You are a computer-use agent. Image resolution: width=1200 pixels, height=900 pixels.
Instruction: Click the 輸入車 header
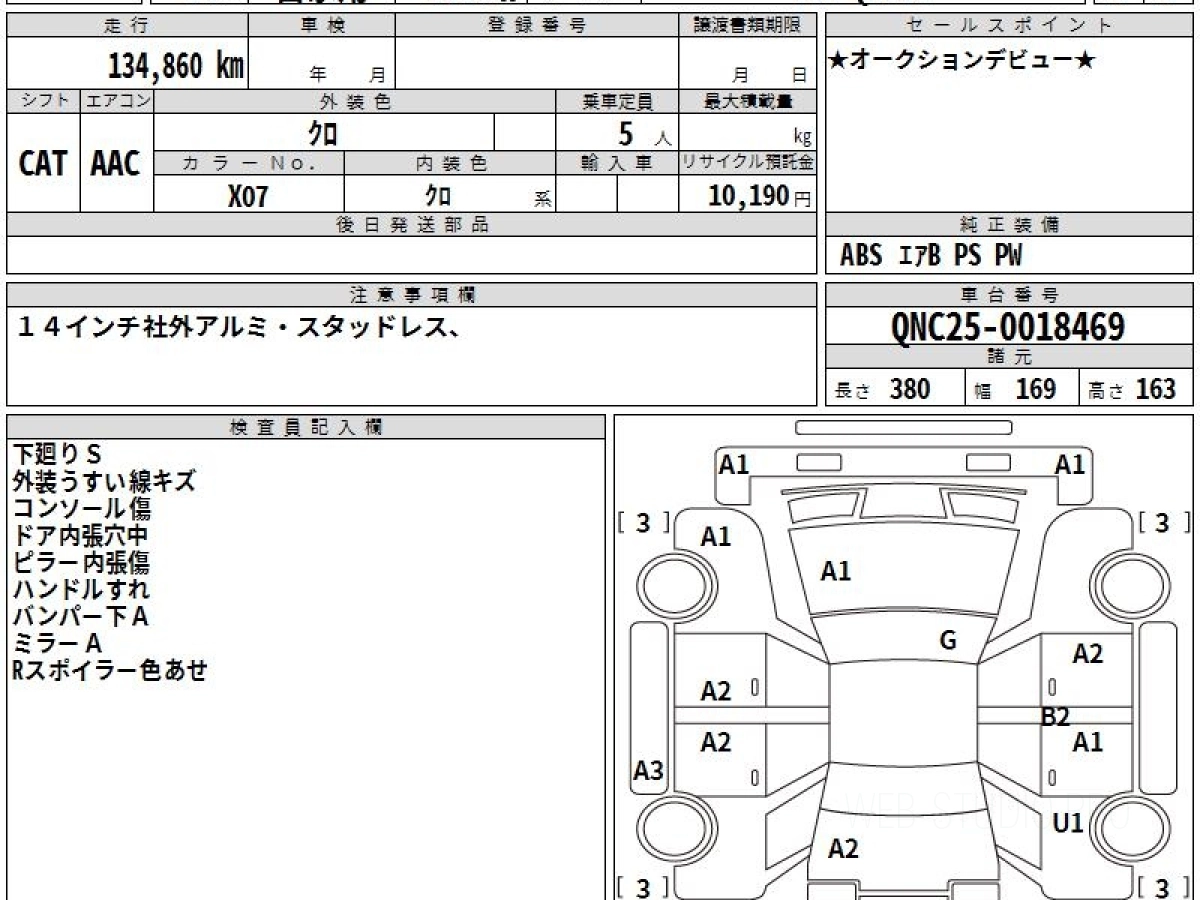click(617, 163)
